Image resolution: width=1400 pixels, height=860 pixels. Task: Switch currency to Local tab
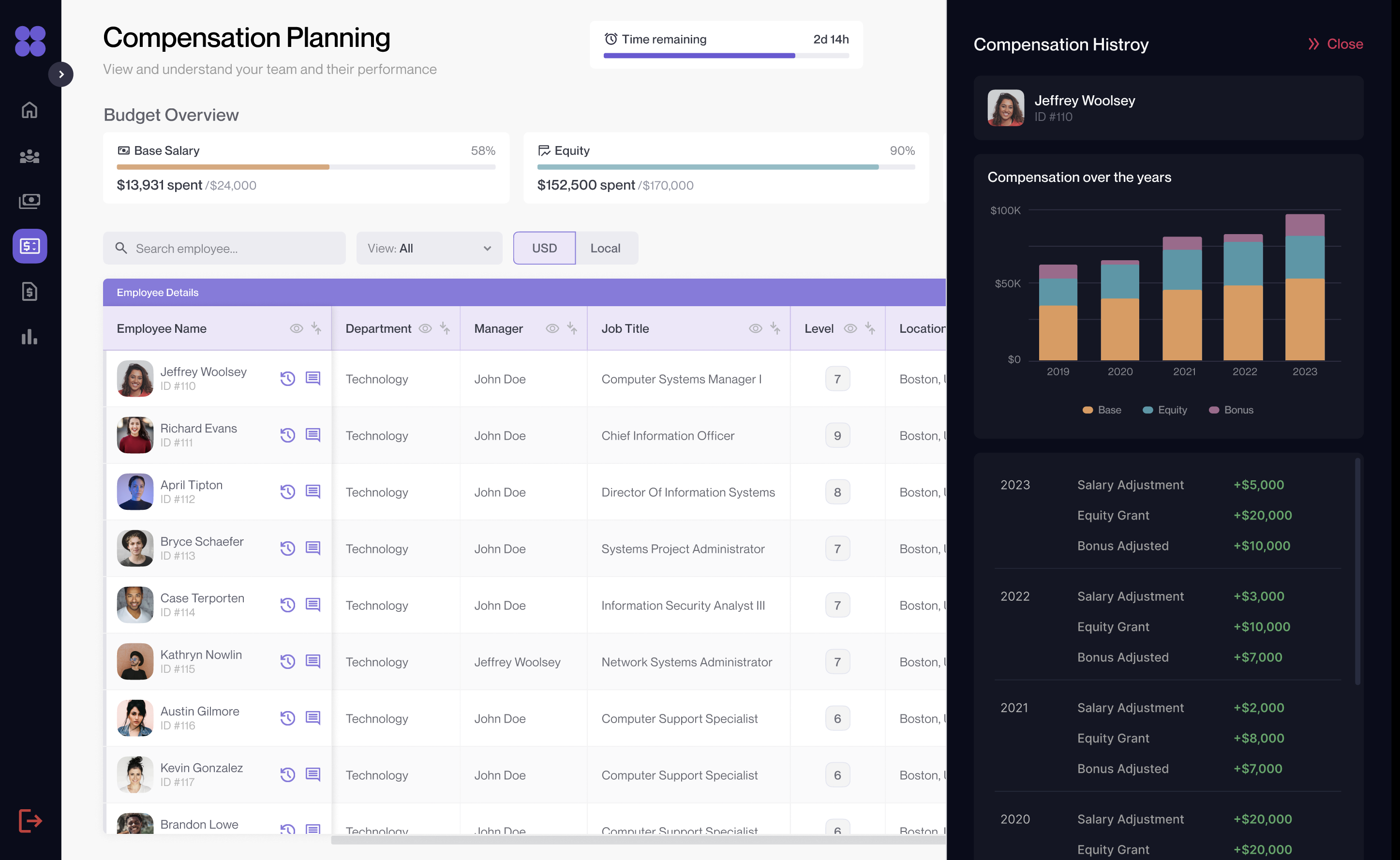[605, 248]
